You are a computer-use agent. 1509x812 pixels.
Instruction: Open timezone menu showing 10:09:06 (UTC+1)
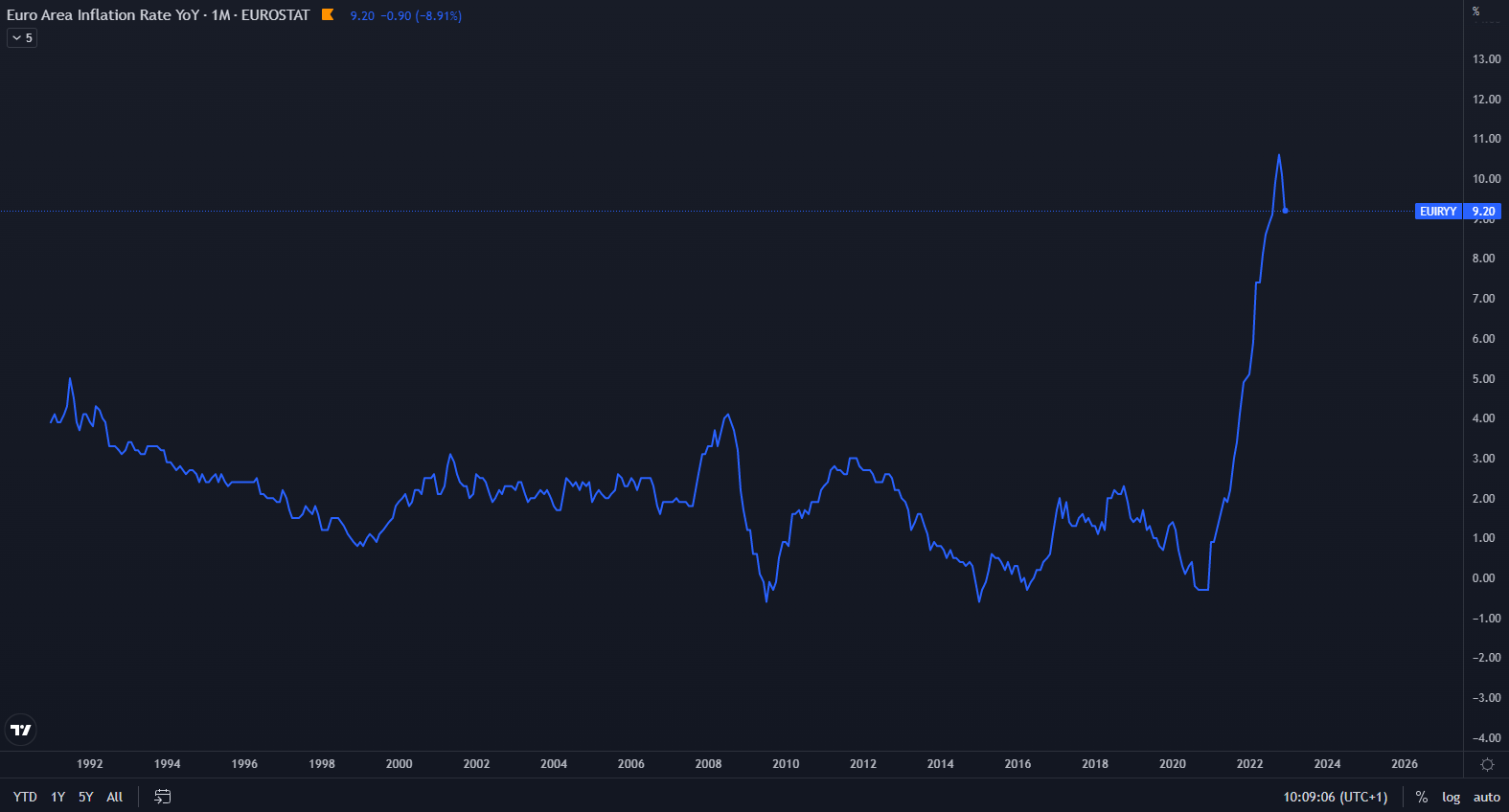[x=1335, y=797]
